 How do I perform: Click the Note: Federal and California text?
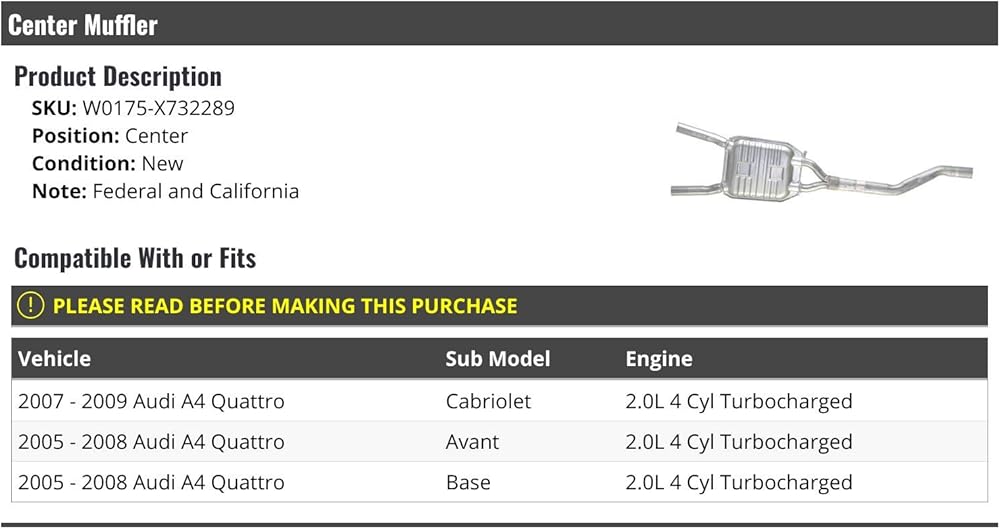[x=165, y=191]
